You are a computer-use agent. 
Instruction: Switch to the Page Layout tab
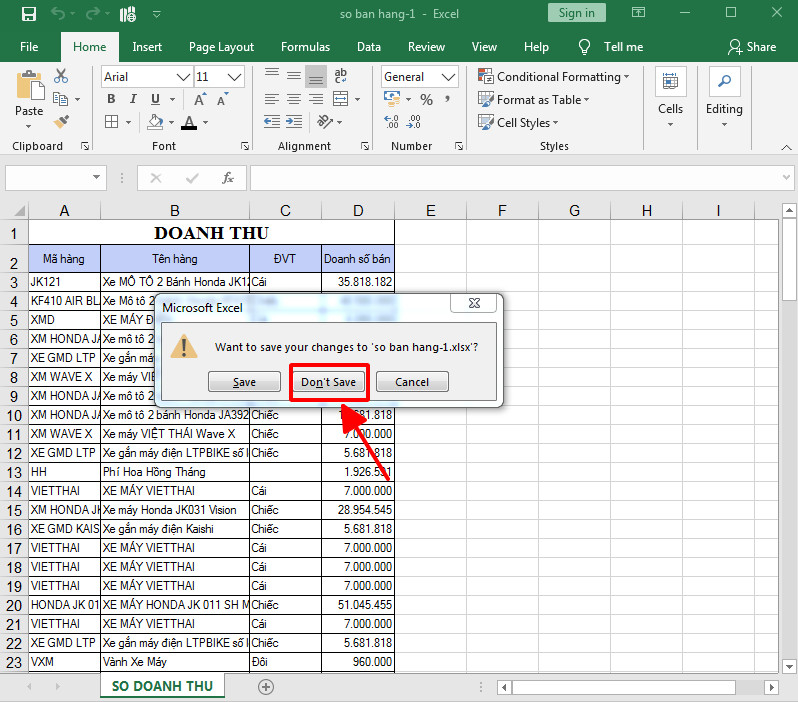click(221, 47)
